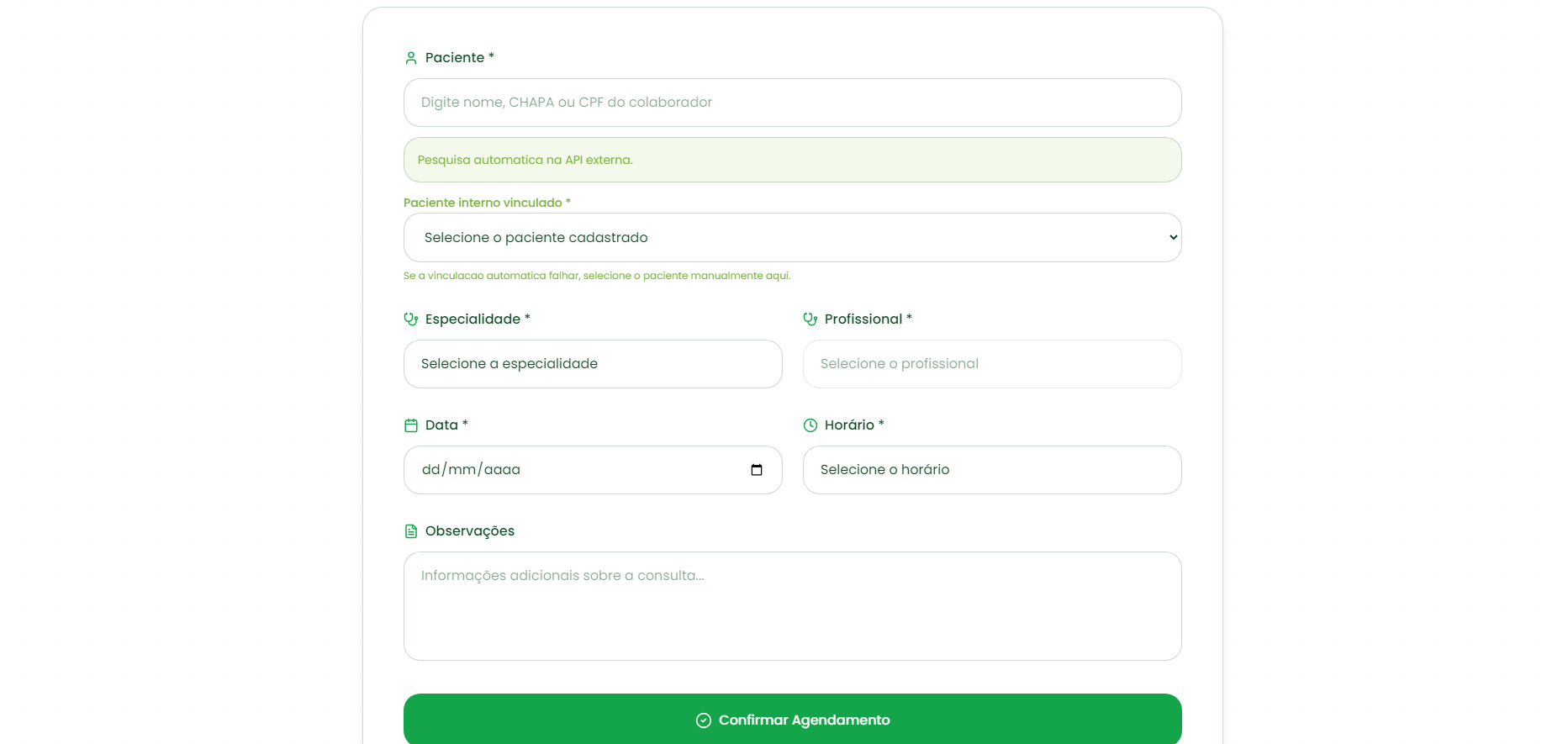Click the Pesquisa automatica na API externa notice
Screen dimensions: 1568x744
coord(793,160)
